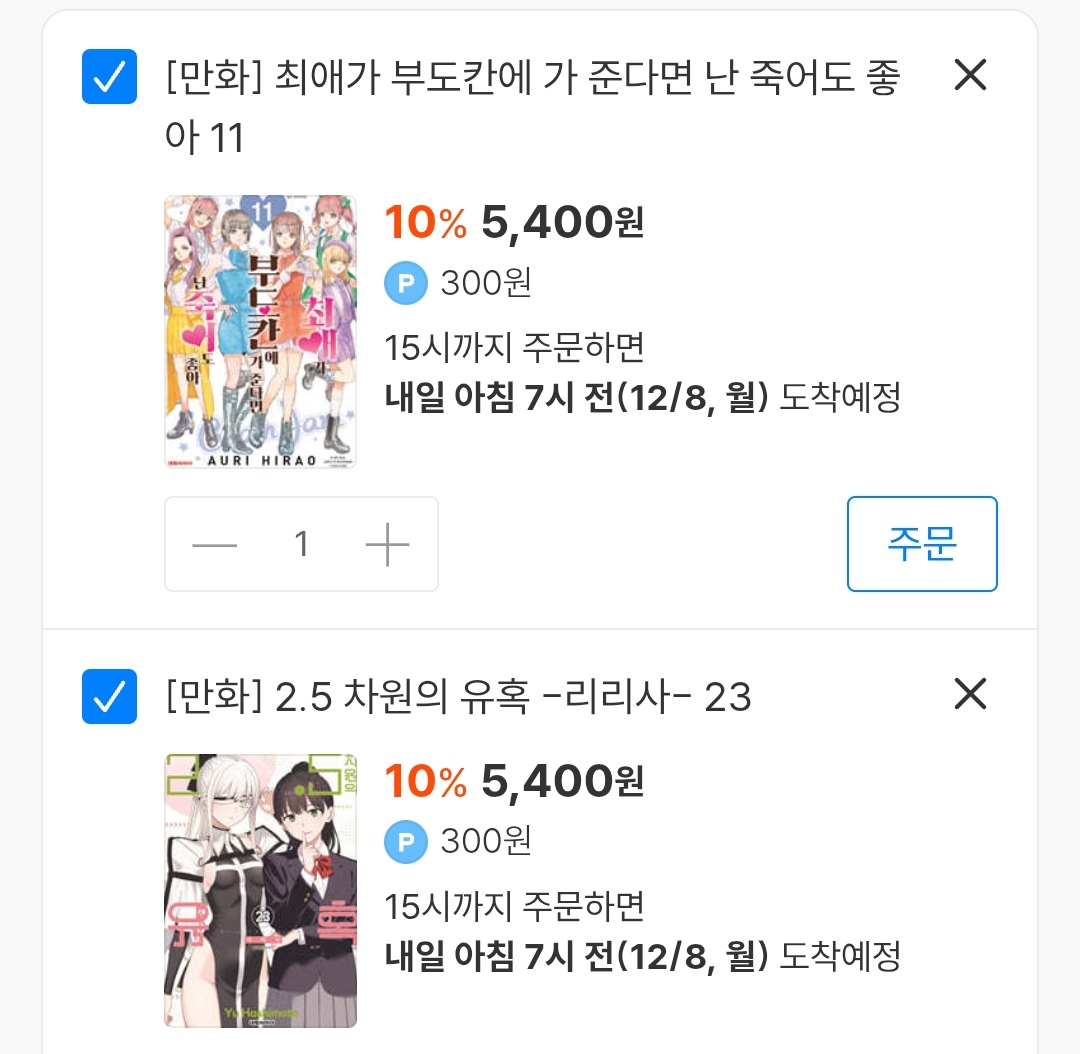Viewport: 1080px width, 1054px height.
Task: Click the P point icon for 리리사 item
Action: [x=405, y=842]
